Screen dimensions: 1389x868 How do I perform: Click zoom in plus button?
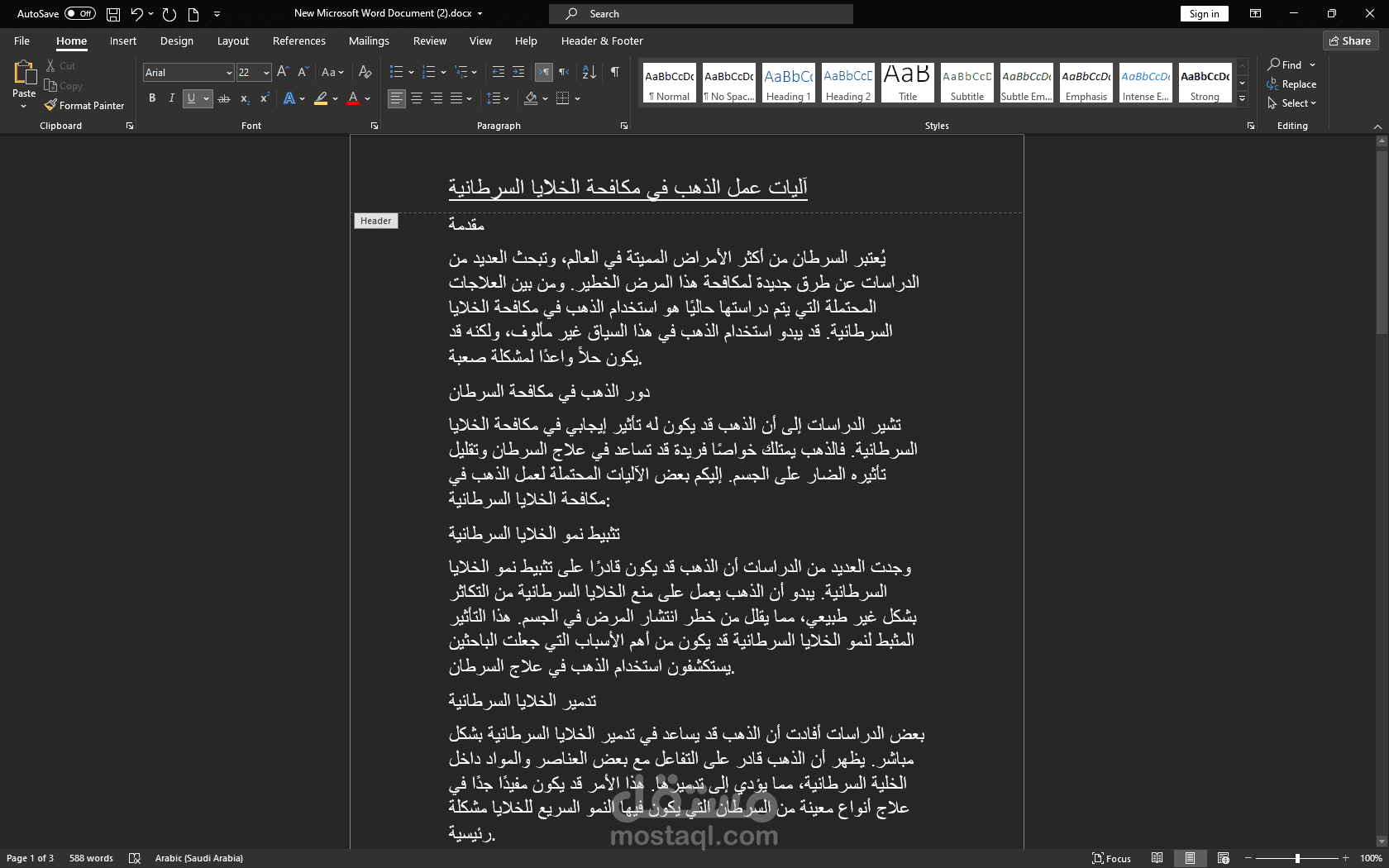coord(1346,858)
